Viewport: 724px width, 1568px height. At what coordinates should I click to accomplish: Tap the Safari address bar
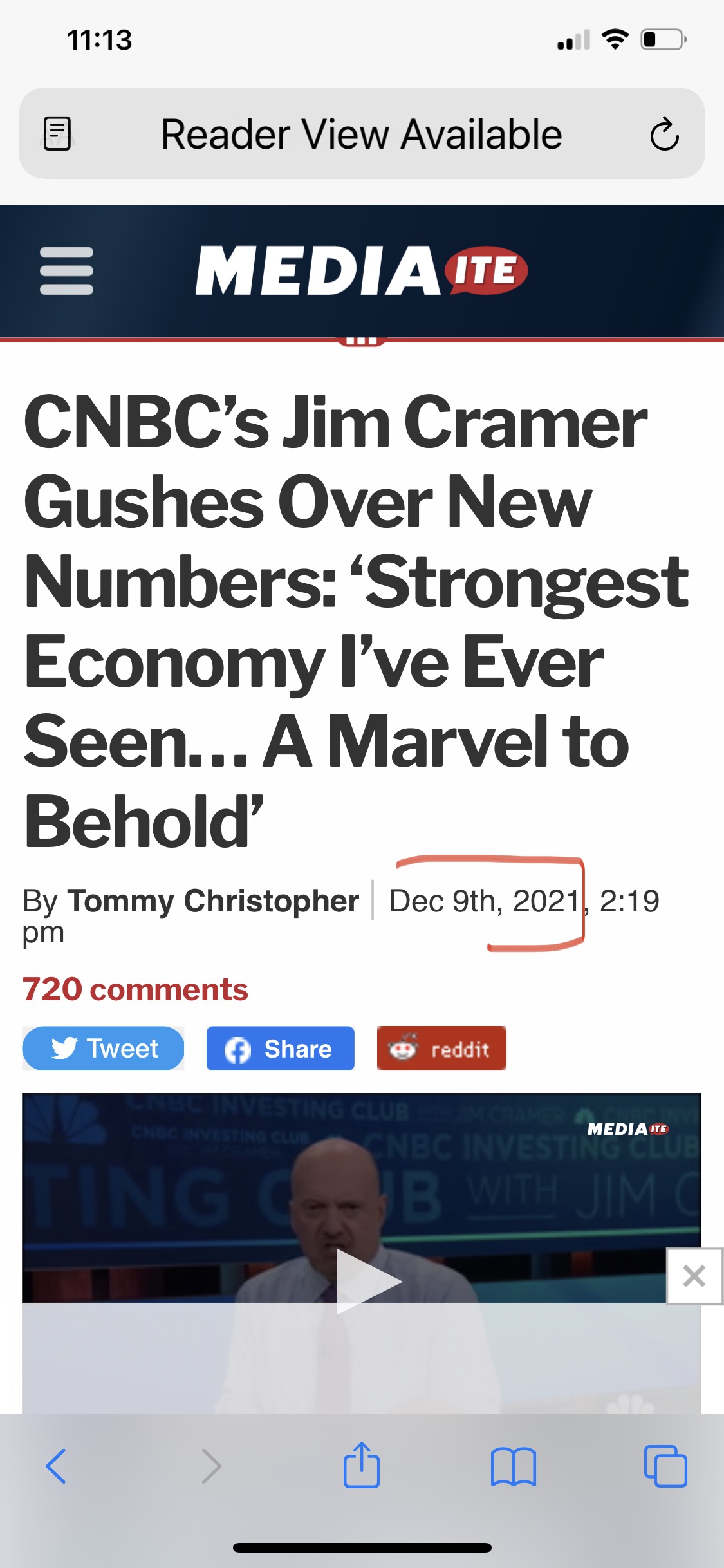tap(360, 134)
